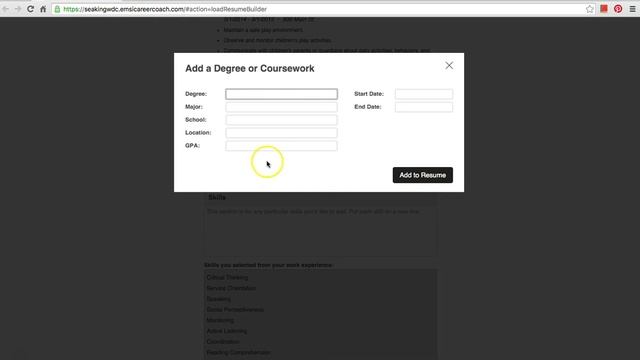Click the Monitoring skill text

coord(220,320)
